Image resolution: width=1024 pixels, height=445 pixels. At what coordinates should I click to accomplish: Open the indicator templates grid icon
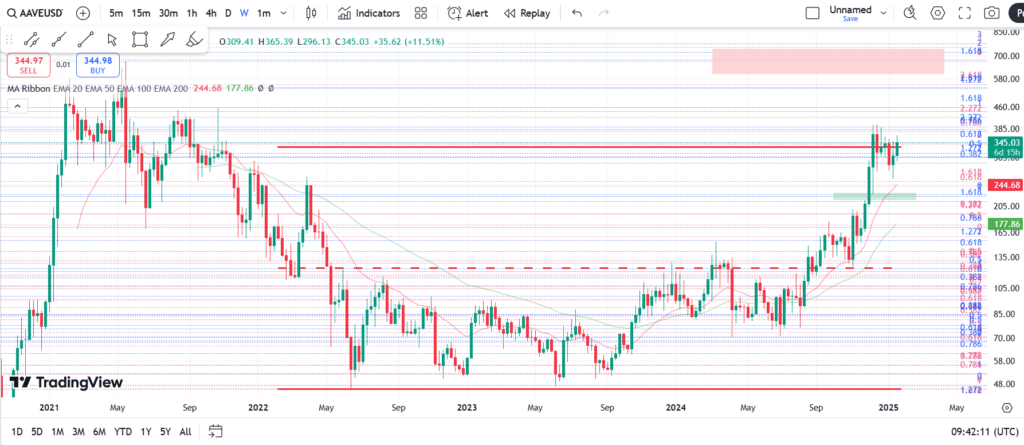[421, 13]
